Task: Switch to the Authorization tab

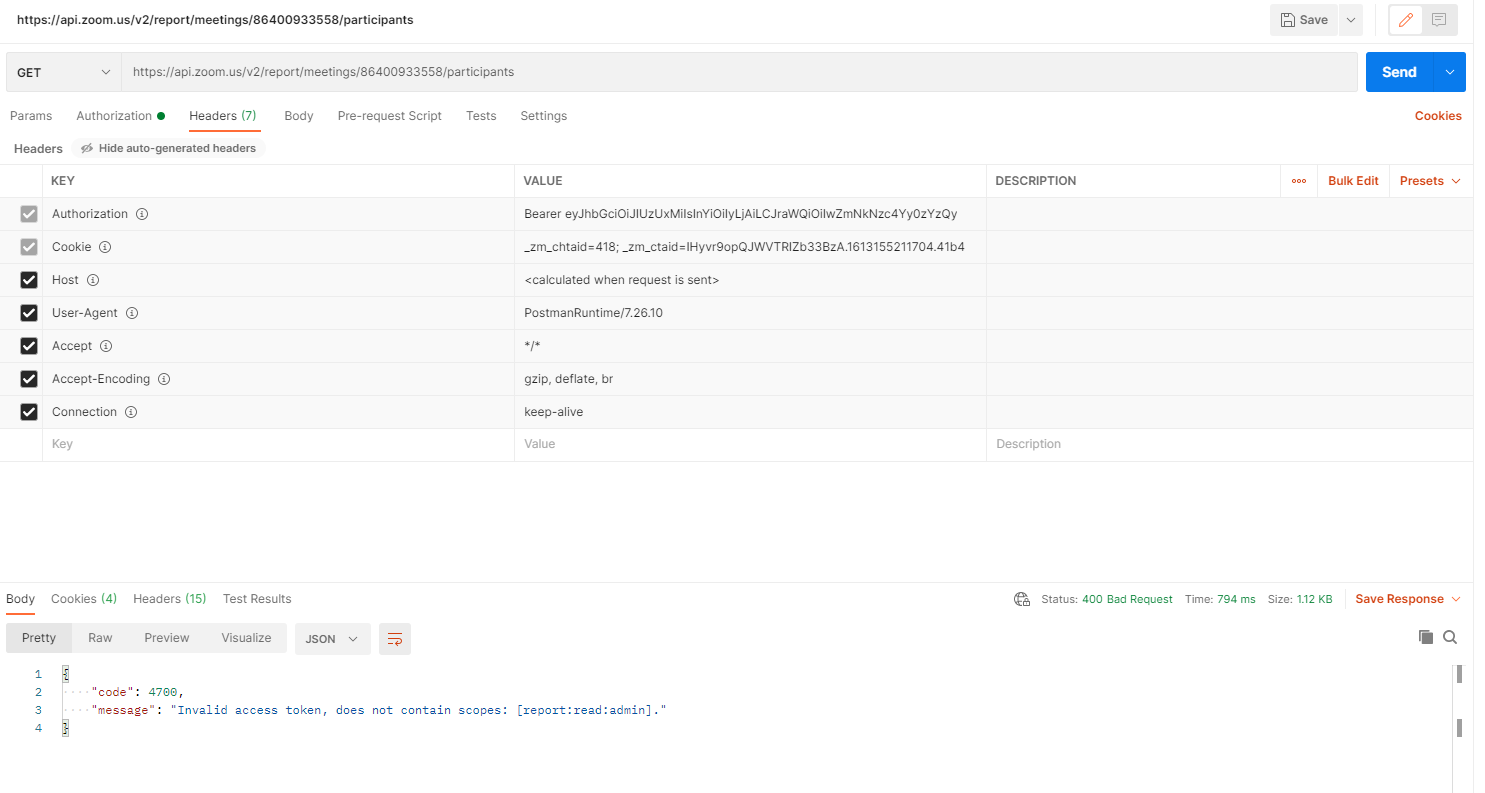Action: [x=114, y=116]
